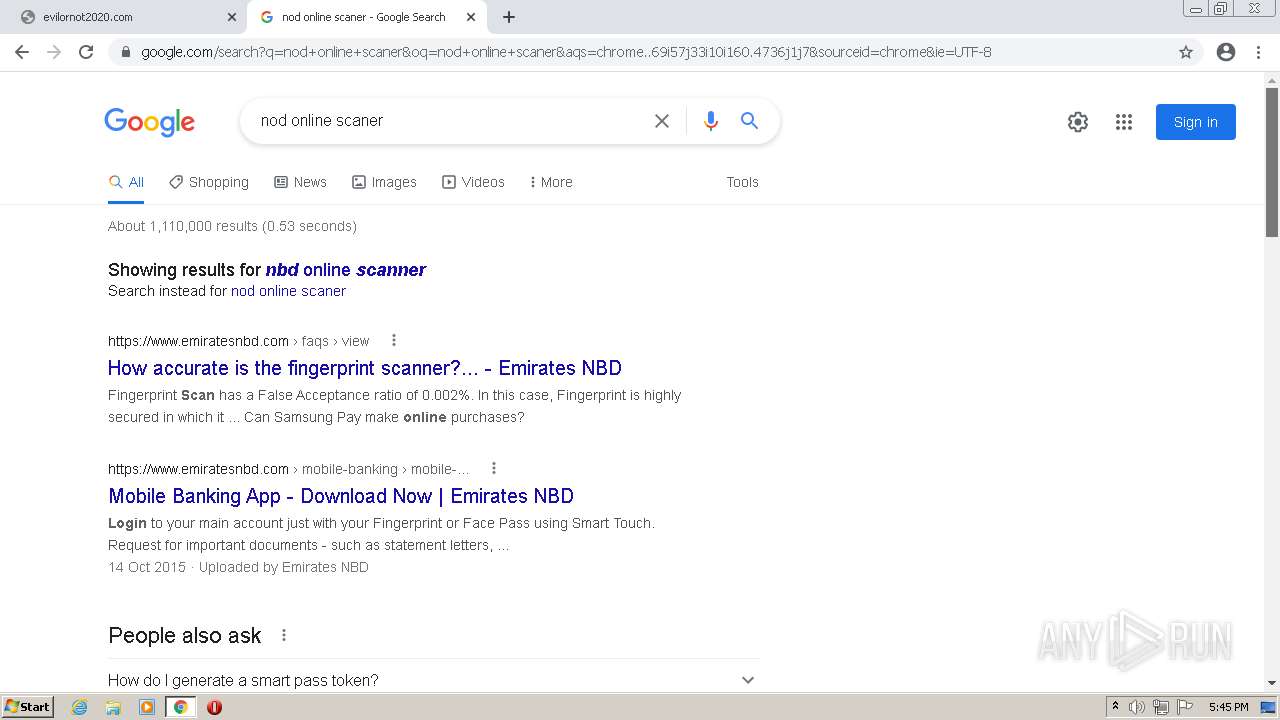Click the Sign in button

[x=1196, y=122]
